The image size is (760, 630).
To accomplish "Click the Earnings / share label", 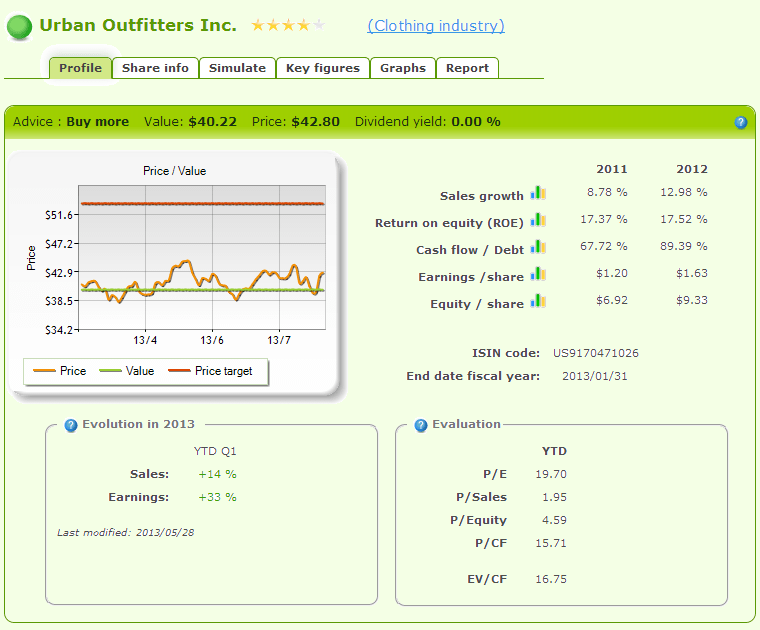I will coord(471,277).
